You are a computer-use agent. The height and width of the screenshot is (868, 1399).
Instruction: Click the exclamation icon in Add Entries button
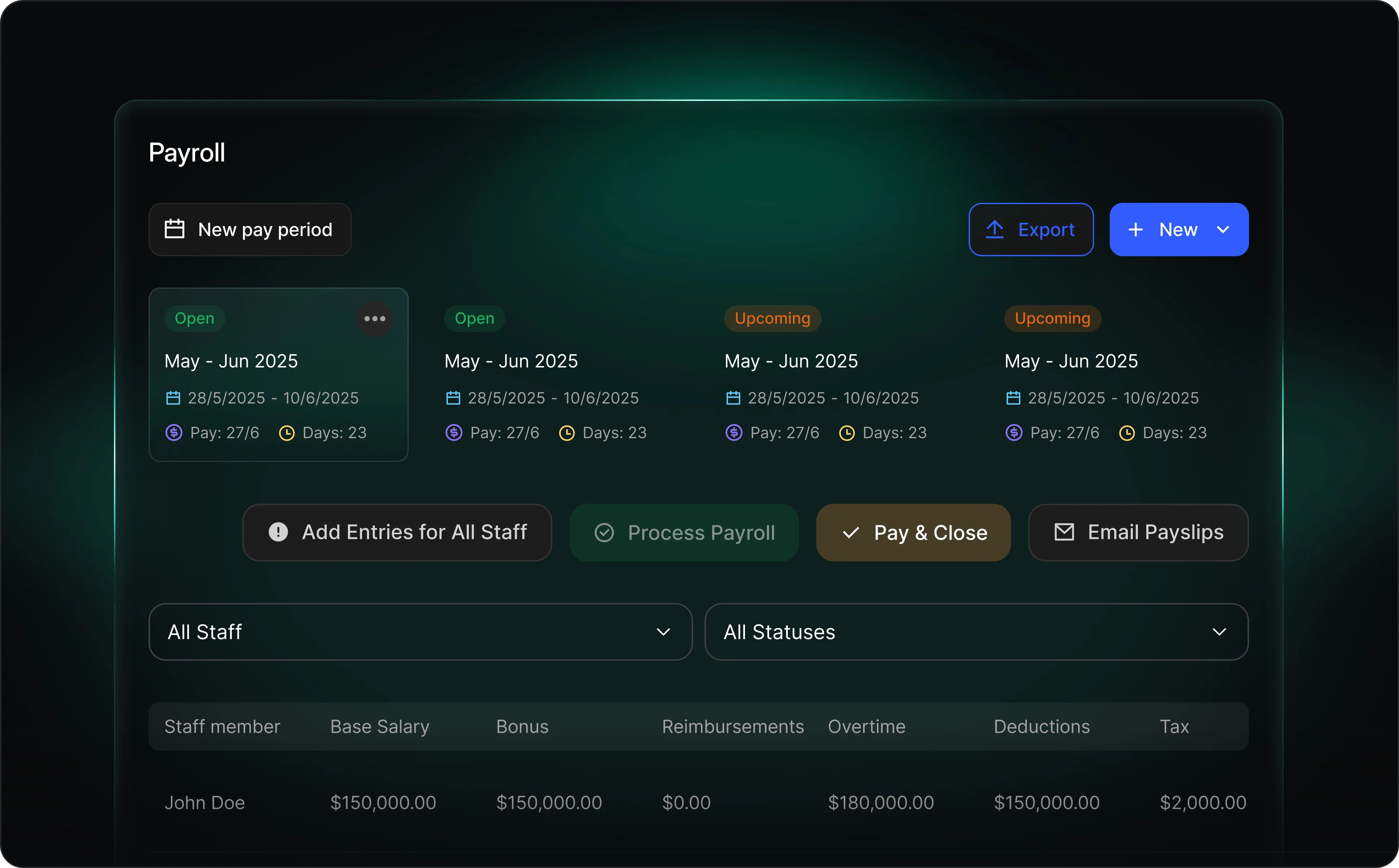pyautogui.click(x=278, y=532)
